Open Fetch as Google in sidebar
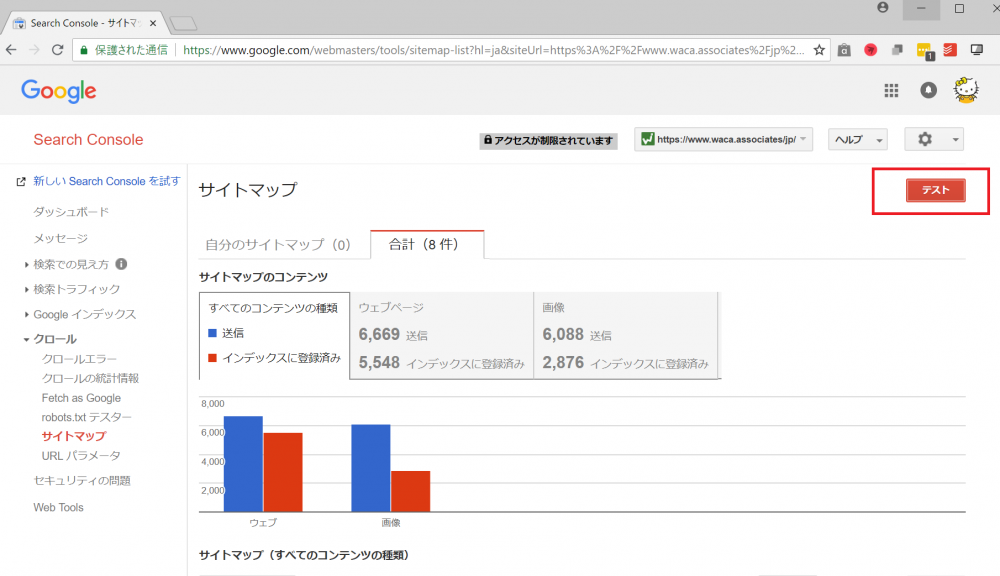This screenshot has width=1000, height=576. [x=81, y=397]
